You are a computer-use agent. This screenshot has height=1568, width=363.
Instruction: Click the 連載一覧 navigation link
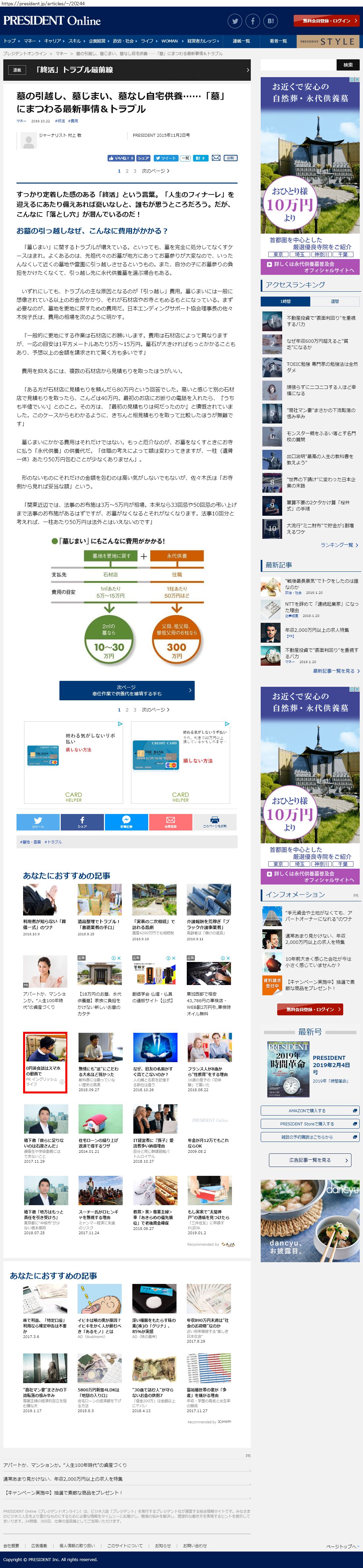click(x=241, y=41)
